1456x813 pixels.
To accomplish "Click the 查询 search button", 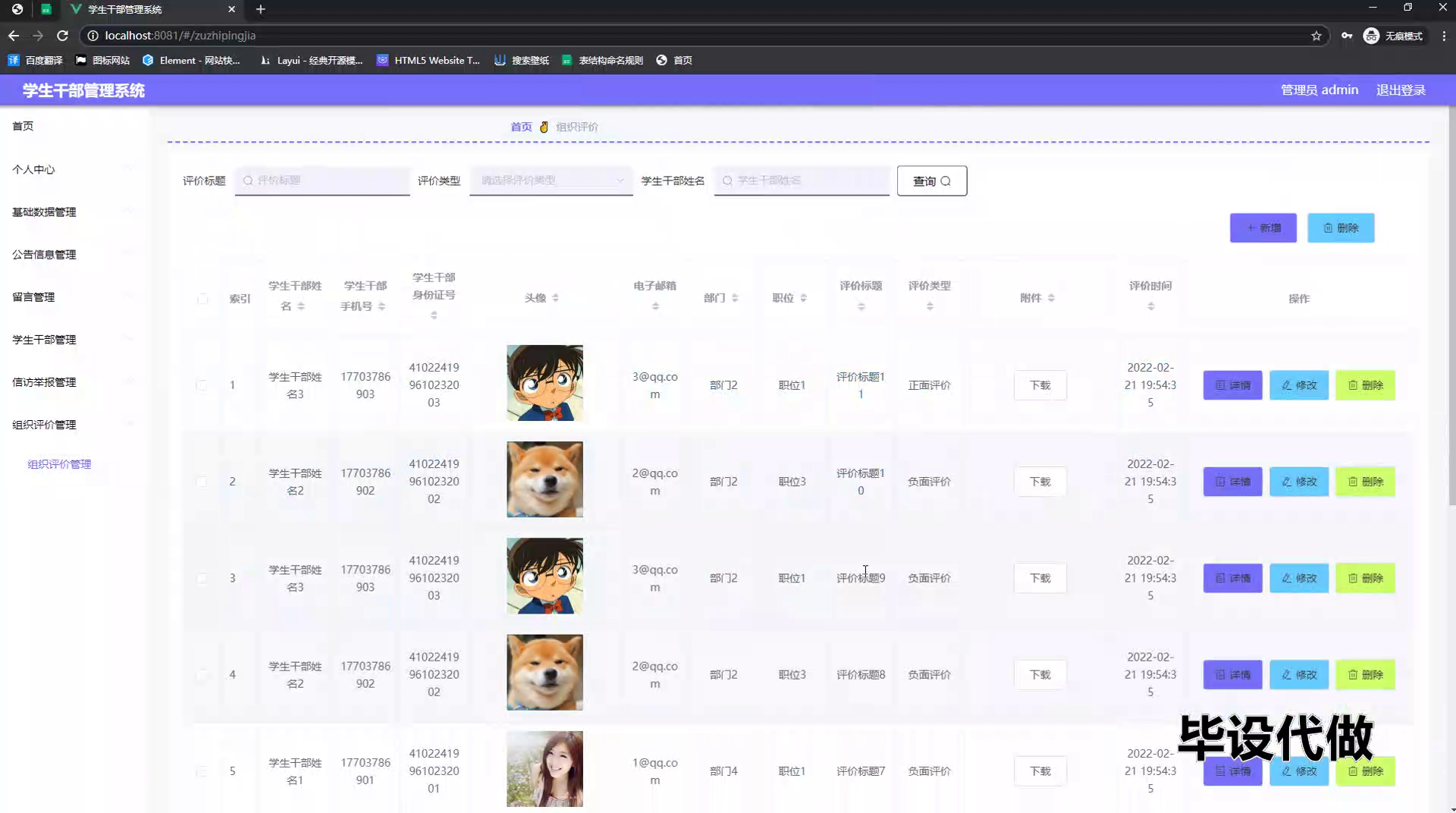I will coord(932,180).
